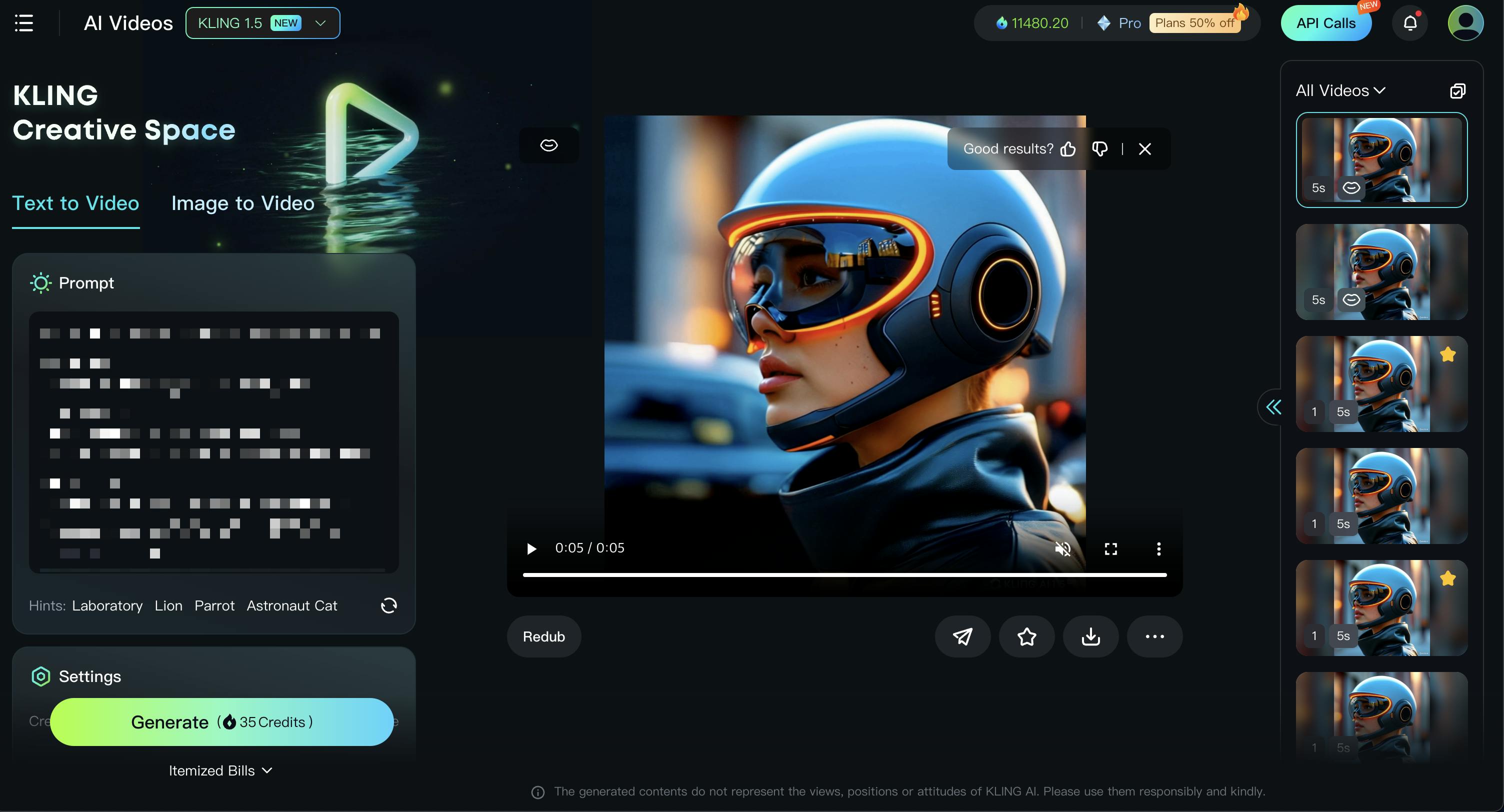Open the hamburger menu icon
The width and height of the screenshot is (1504, 812).
click(x=24, y=23)
